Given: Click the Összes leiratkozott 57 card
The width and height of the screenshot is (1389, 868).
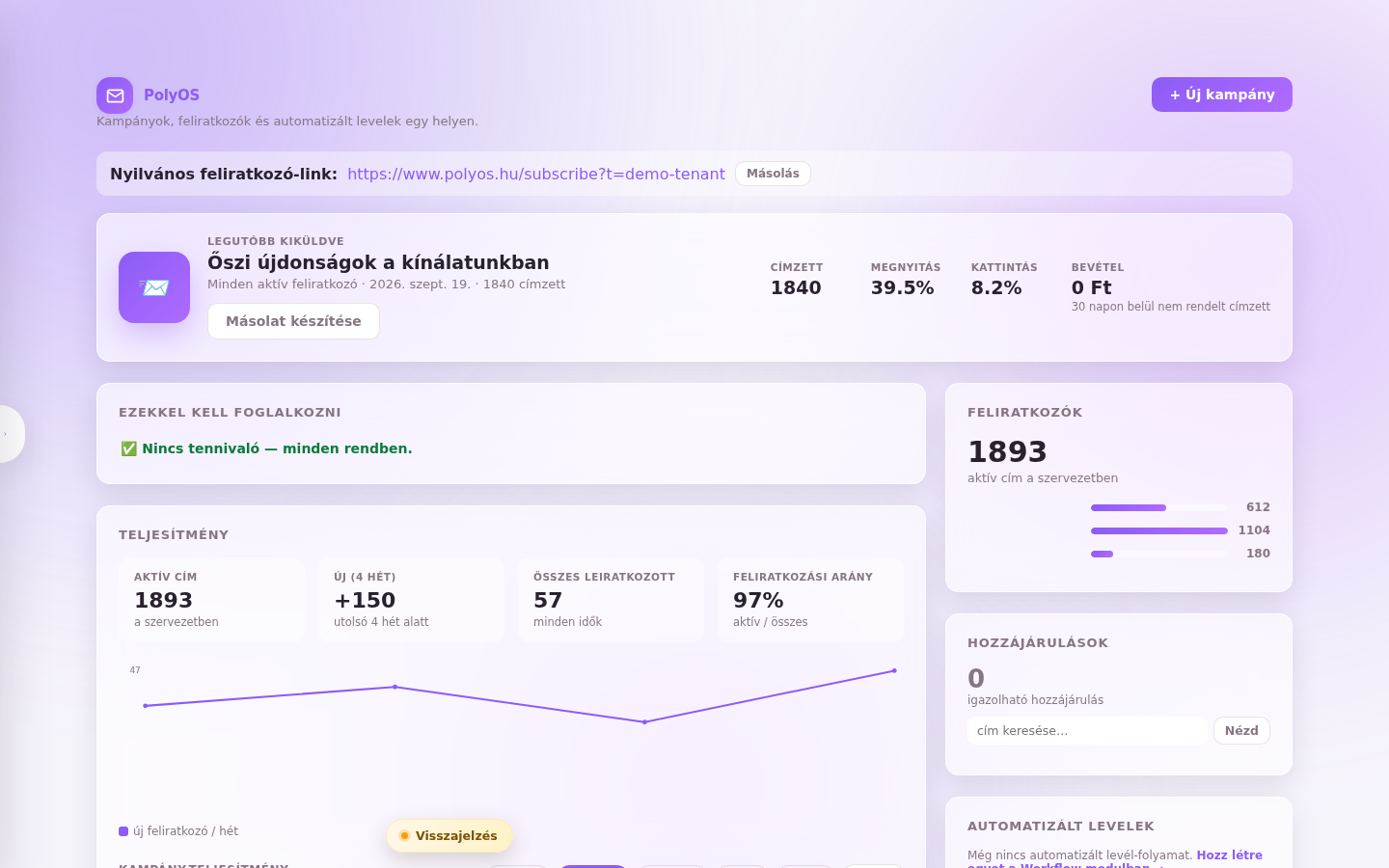Looking at the screenshot, I should tap(612, 600).
